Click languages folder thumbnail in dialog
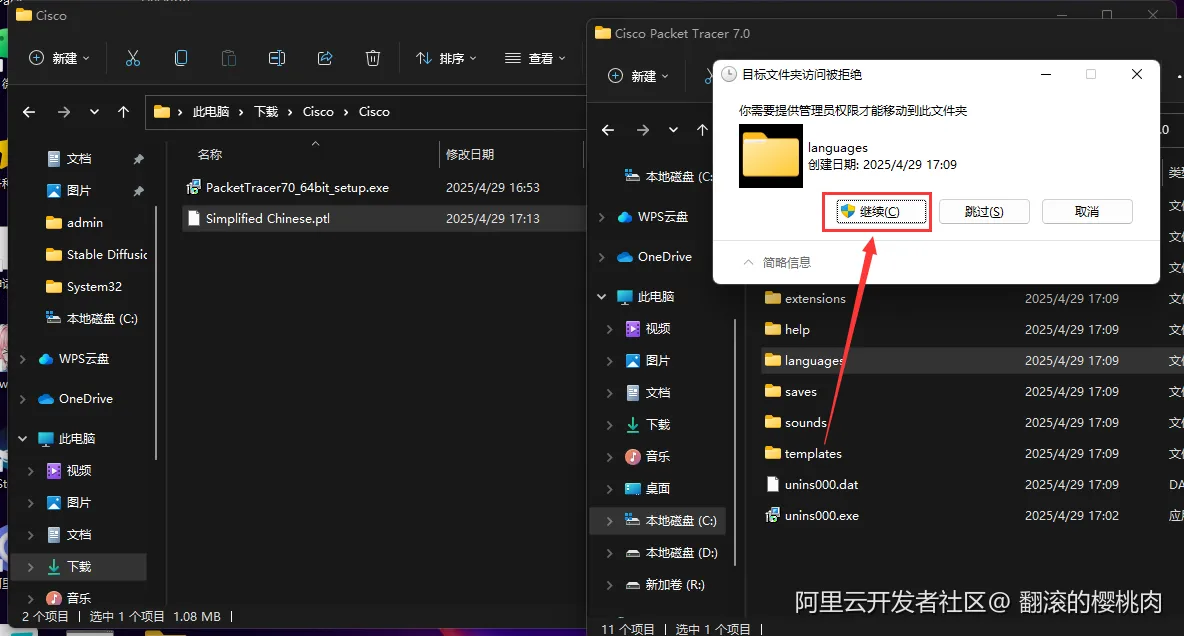The image size is (1184, 636). [x=770, y=156]
